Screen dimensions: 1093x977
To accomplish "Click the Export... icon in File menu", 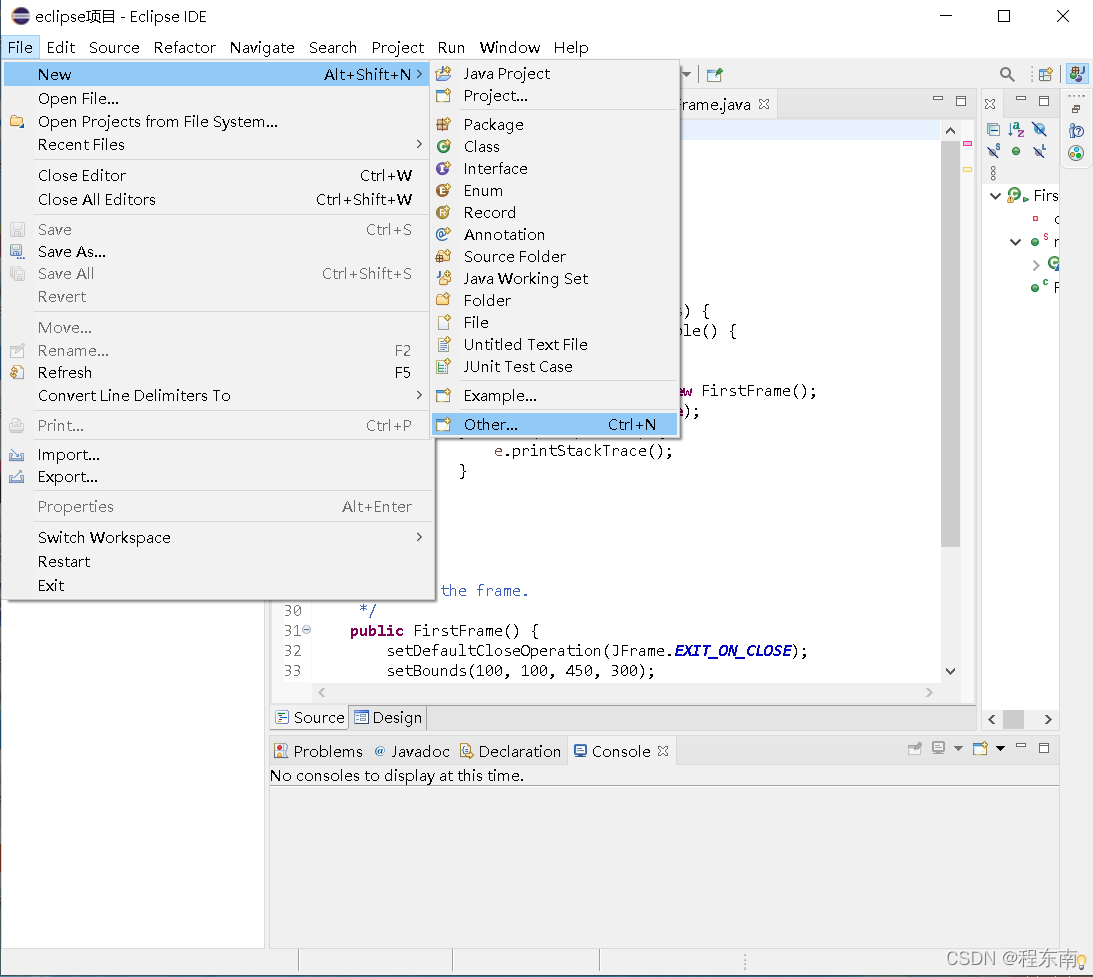I will pyautogui.click(x=17, y=477).
